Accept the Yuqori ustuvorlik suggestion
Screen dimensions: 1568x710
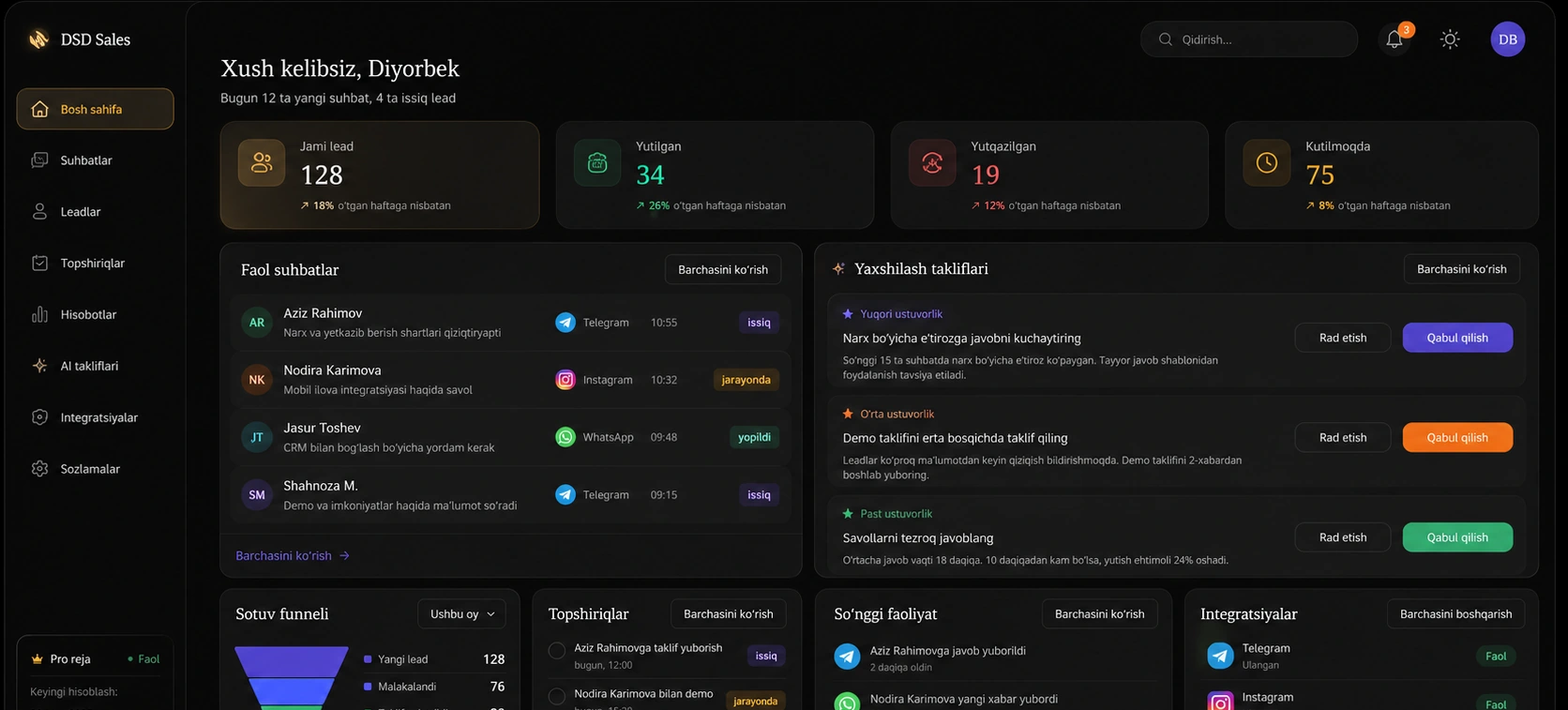pos(1457,338)
